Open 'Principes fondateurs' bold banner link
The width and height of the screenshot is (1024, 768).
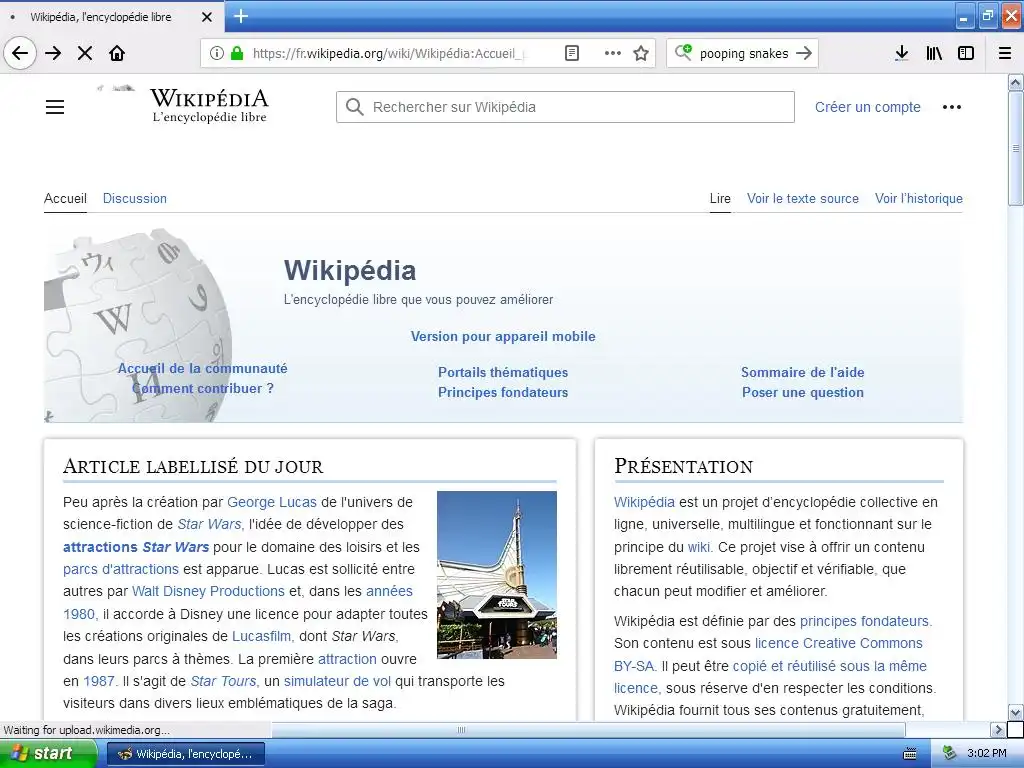[x=503, y=392]
